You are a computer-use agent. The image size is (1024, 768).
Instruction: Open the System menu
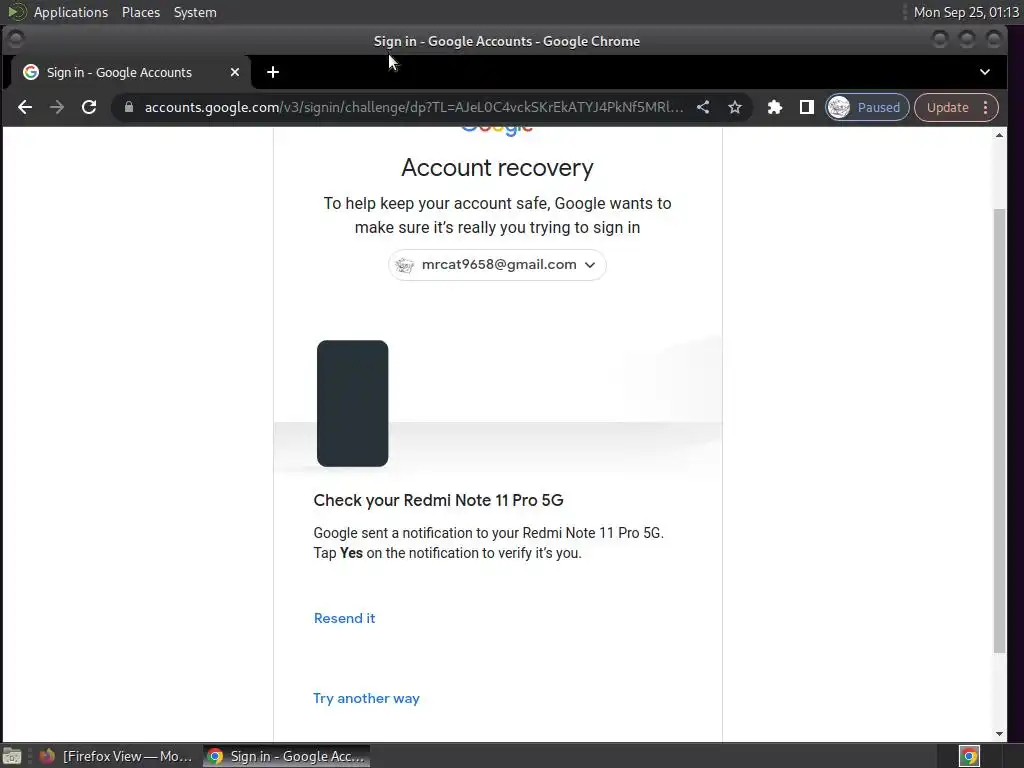tap(195, 12)
